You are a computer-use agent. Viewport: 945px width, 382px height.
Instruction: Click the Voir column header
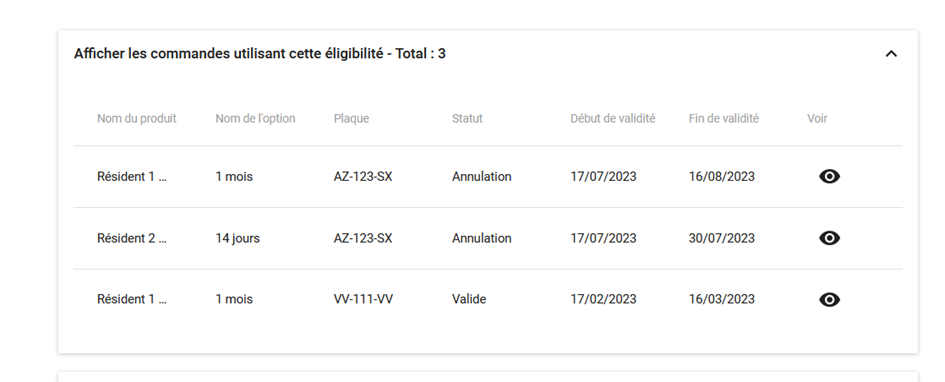pyautogui.click(x=817, y=119)
